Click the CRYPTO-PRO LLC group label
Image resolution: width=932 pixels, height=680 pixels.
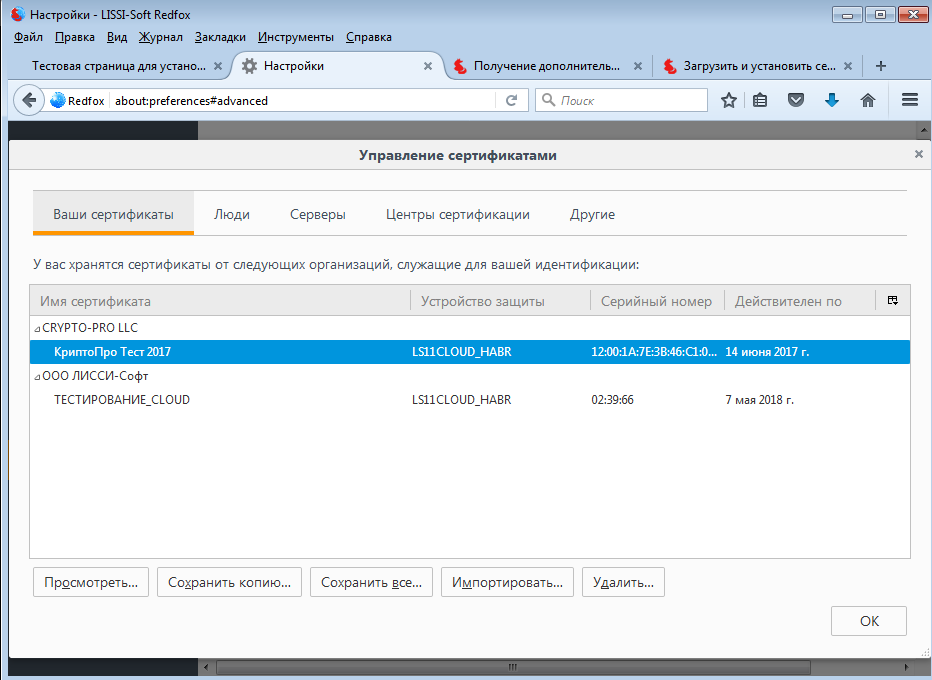90,328
